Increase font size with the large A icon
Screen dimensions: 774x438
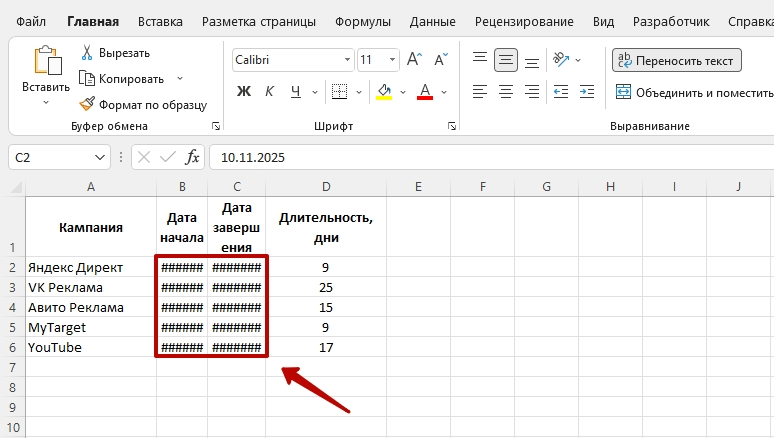[412, 60]
